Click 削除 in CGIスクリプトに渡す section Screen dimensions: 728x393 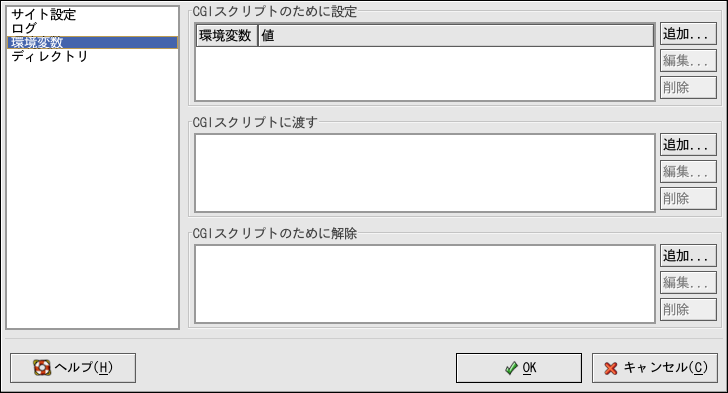click(688, 198)
